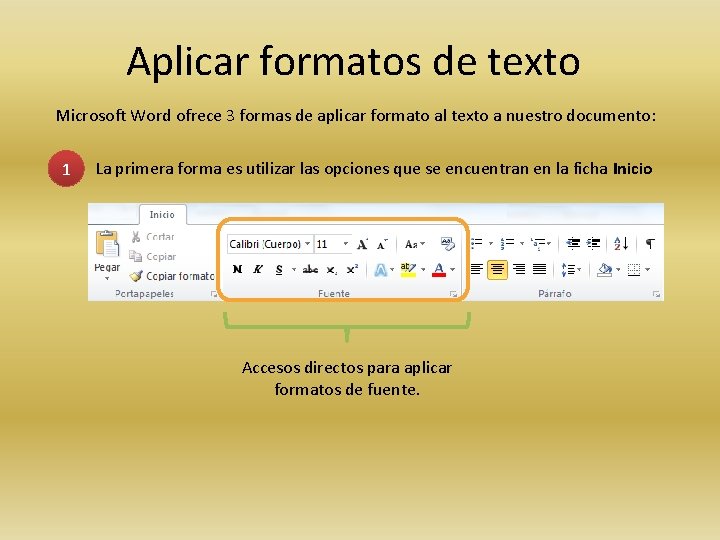Open the Aa change case menu

414,244
